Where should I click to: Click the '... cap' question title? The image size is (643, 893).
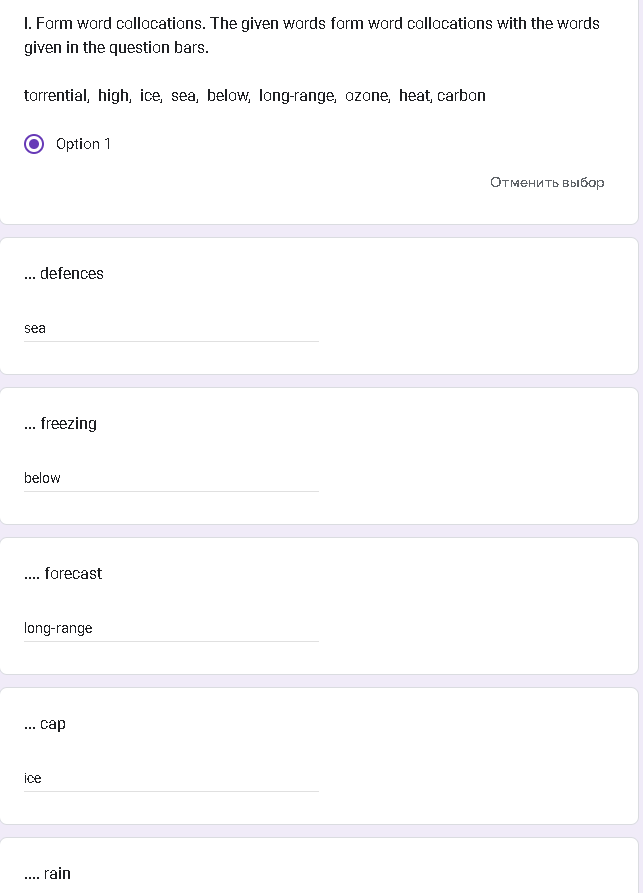45,724
